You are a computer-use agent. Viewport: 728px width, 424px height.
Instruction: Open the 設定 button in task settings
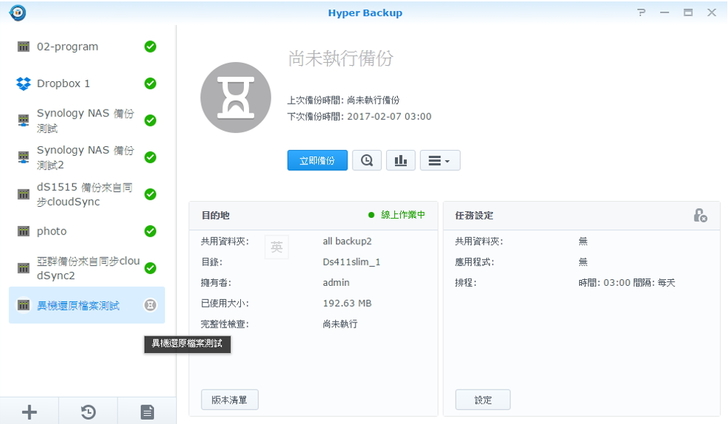483,399
